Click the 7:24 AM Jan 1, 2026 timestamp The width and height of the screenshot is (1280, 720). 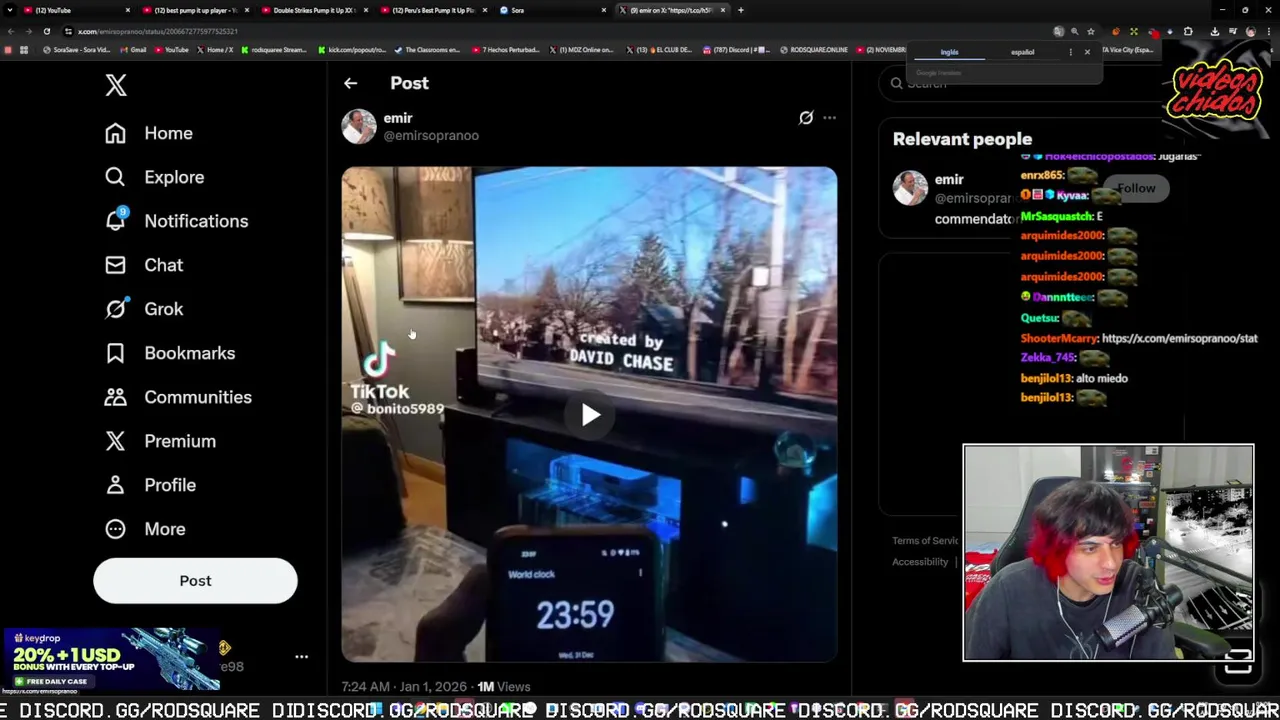(x=404, y=687)
